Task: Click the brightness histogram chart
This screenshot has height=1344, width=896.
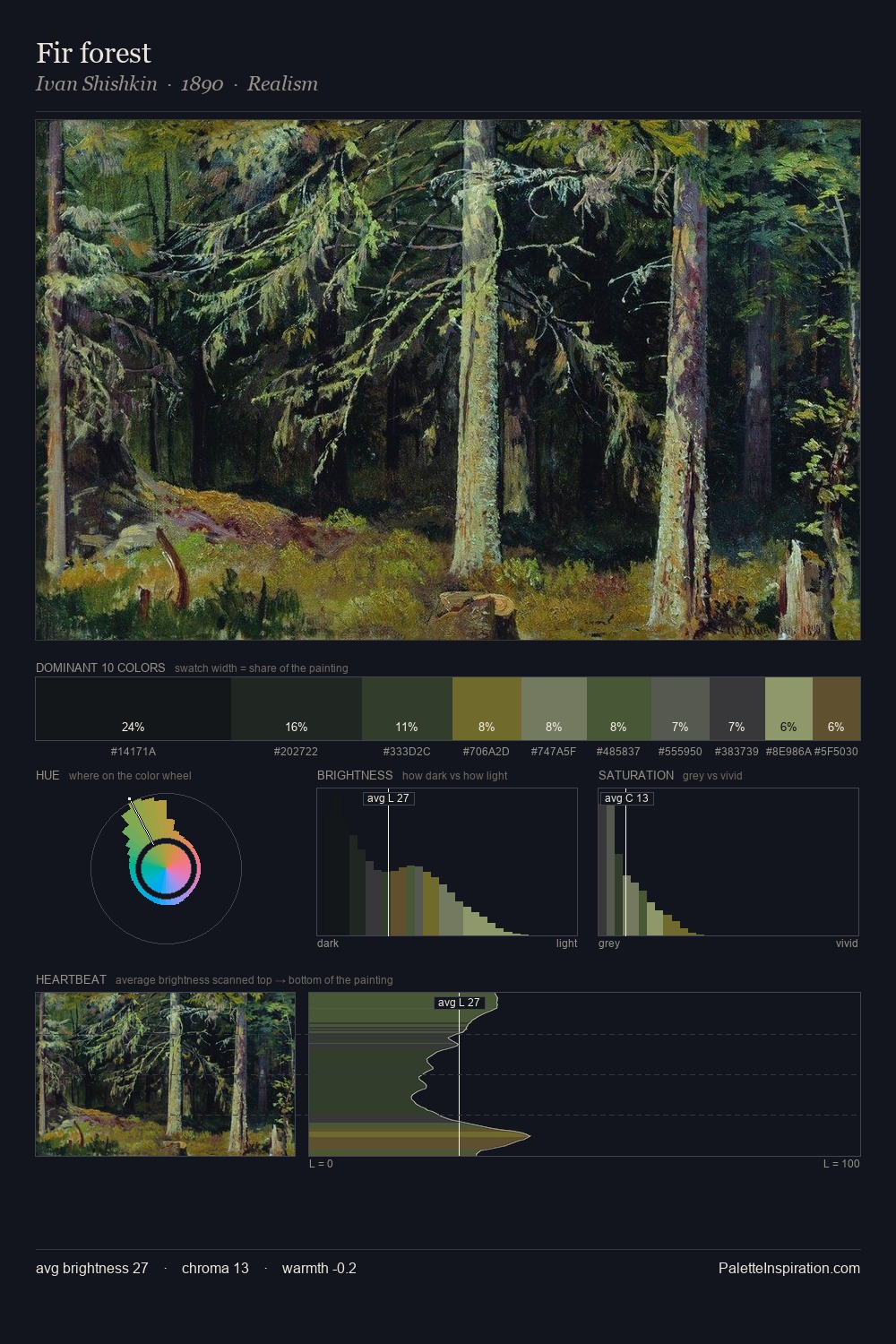Action: pyautogui.click(x=447, y=862)
